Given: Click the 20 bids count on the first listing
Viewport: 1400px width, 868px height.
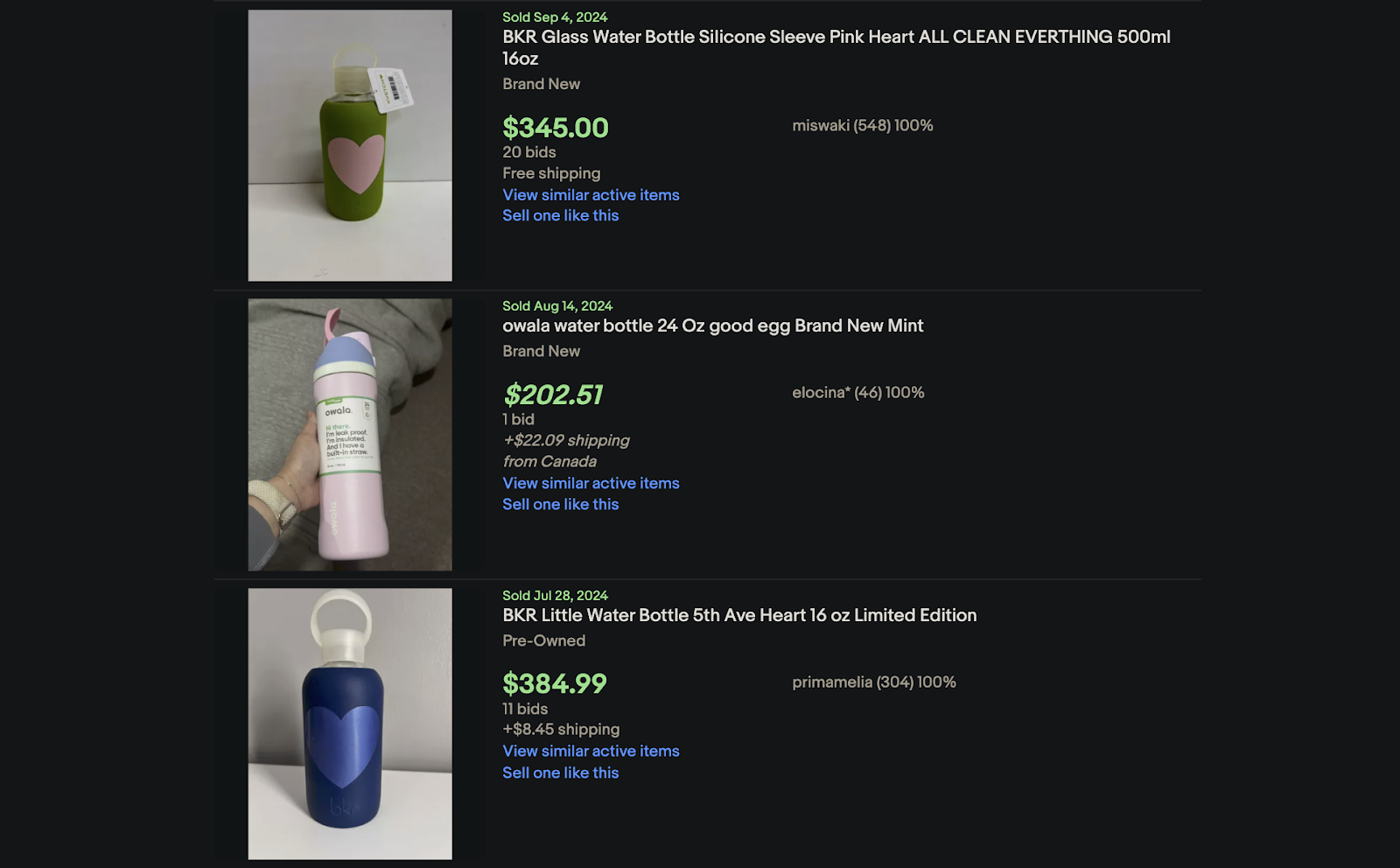Looking at the screenshot, I should point(528,152).
